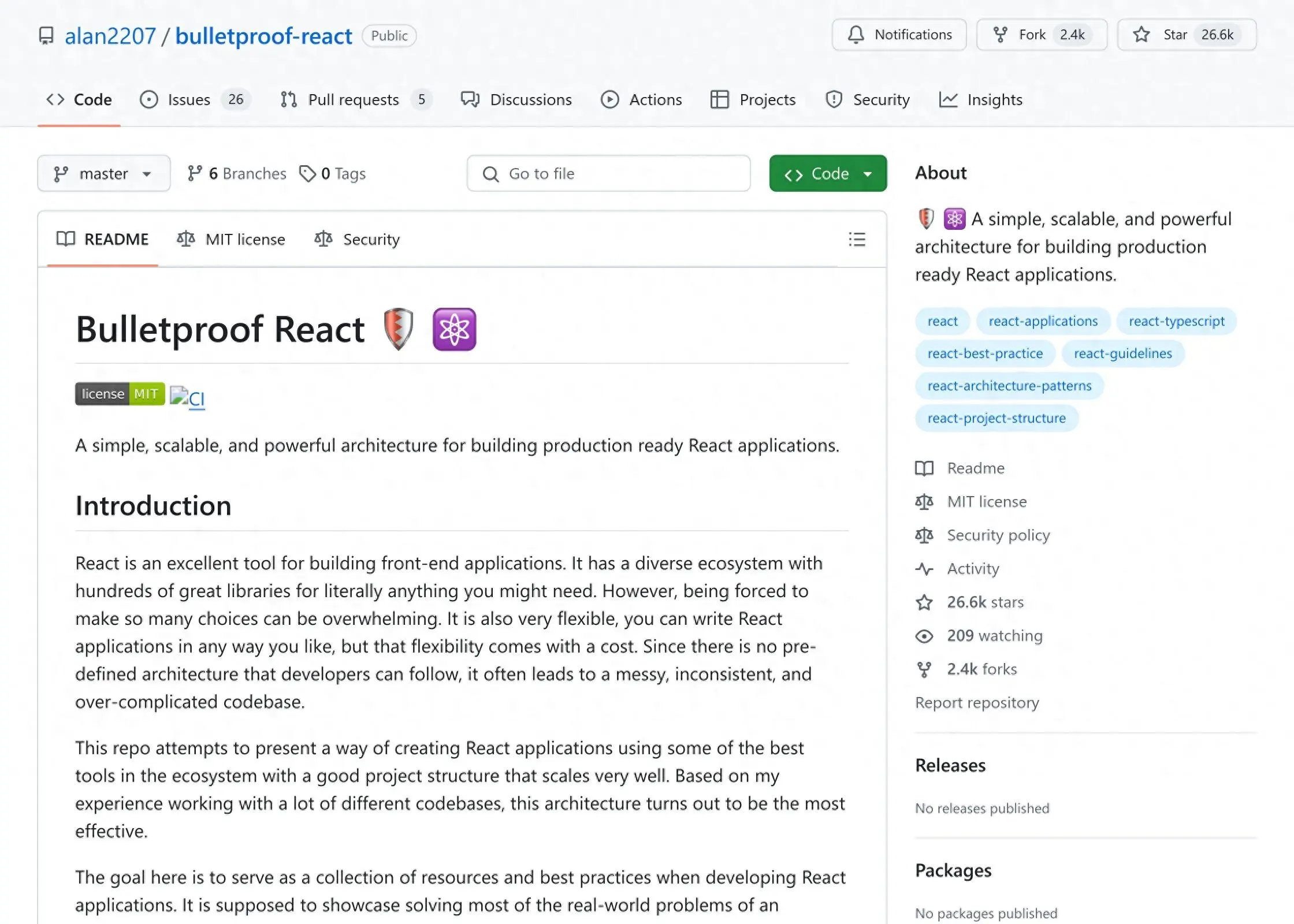Click inside the Go to file input field

(607, 173)
